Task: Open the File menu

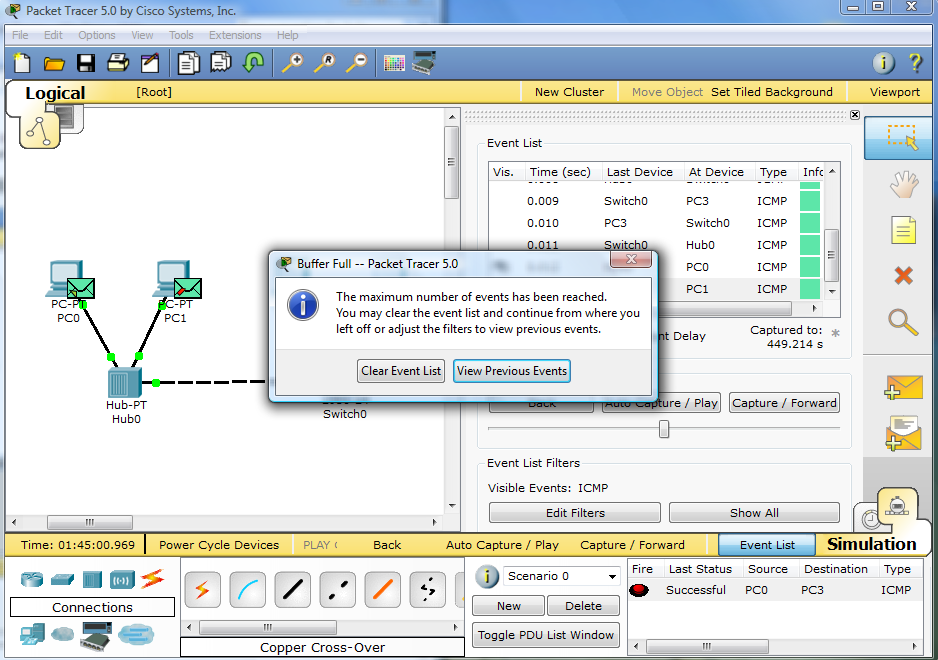Action: 20,35
